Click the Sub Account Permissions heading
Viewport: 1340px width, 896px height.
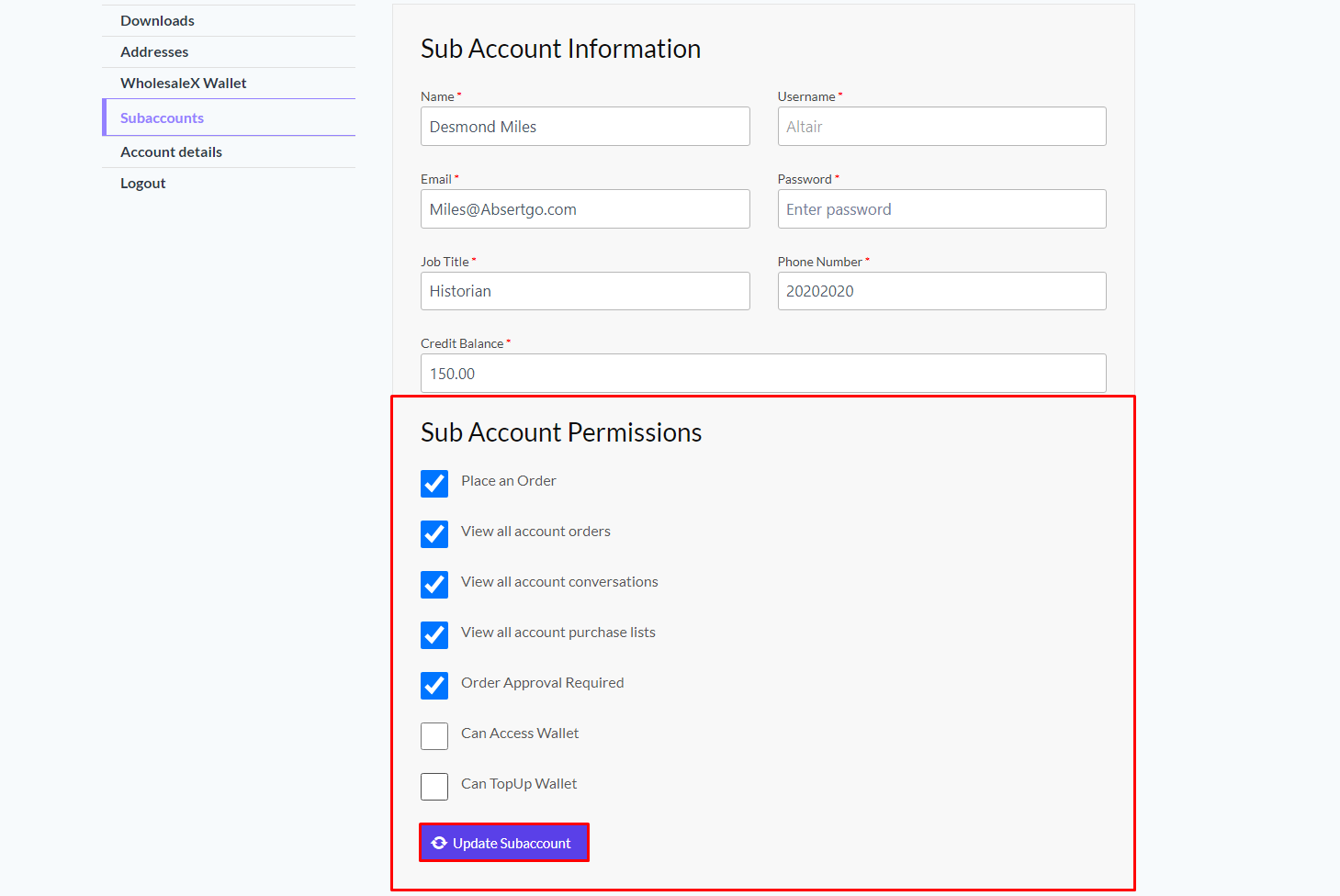(561, 432)
